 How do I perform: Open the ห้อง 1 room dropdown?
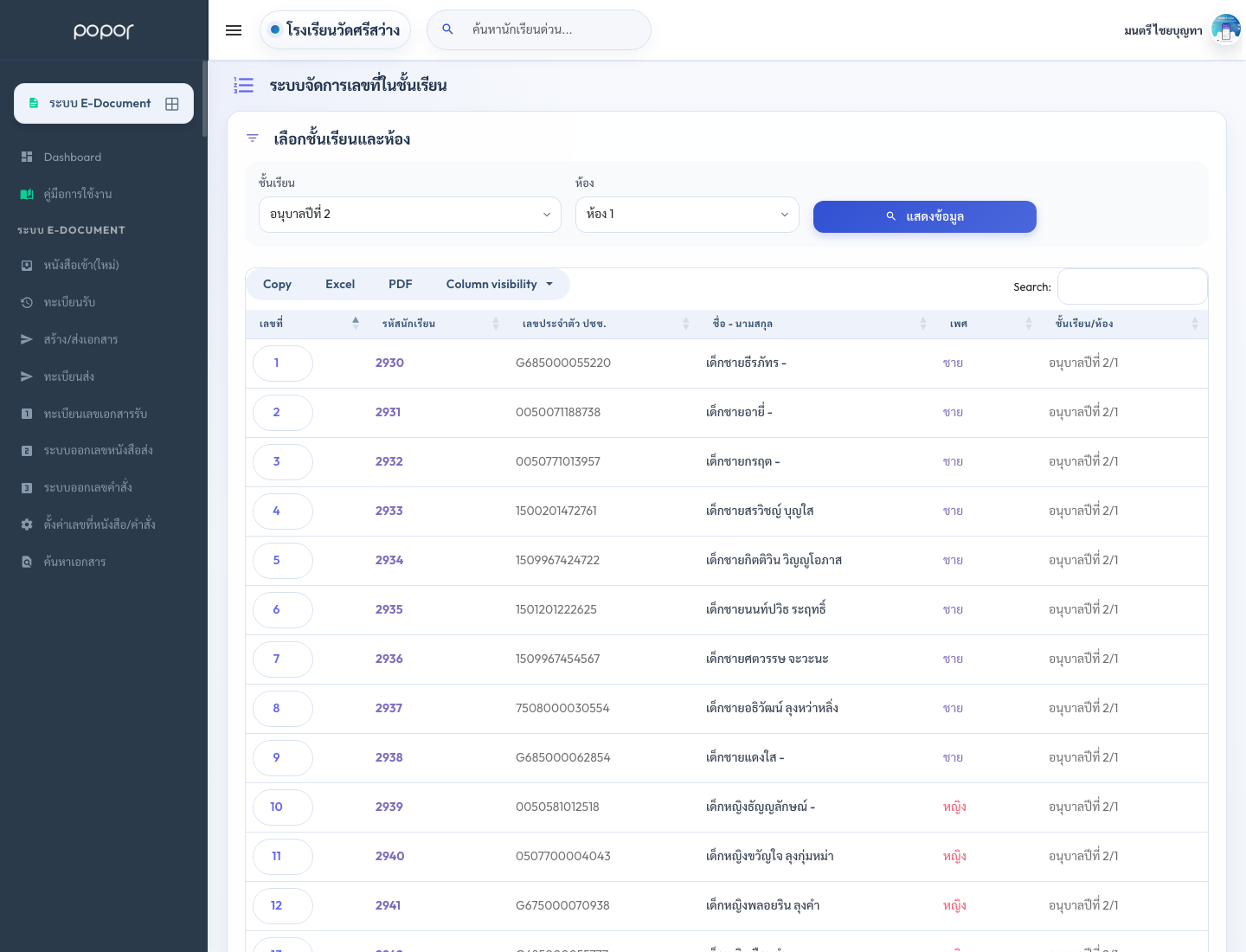[x=687, y=215]
